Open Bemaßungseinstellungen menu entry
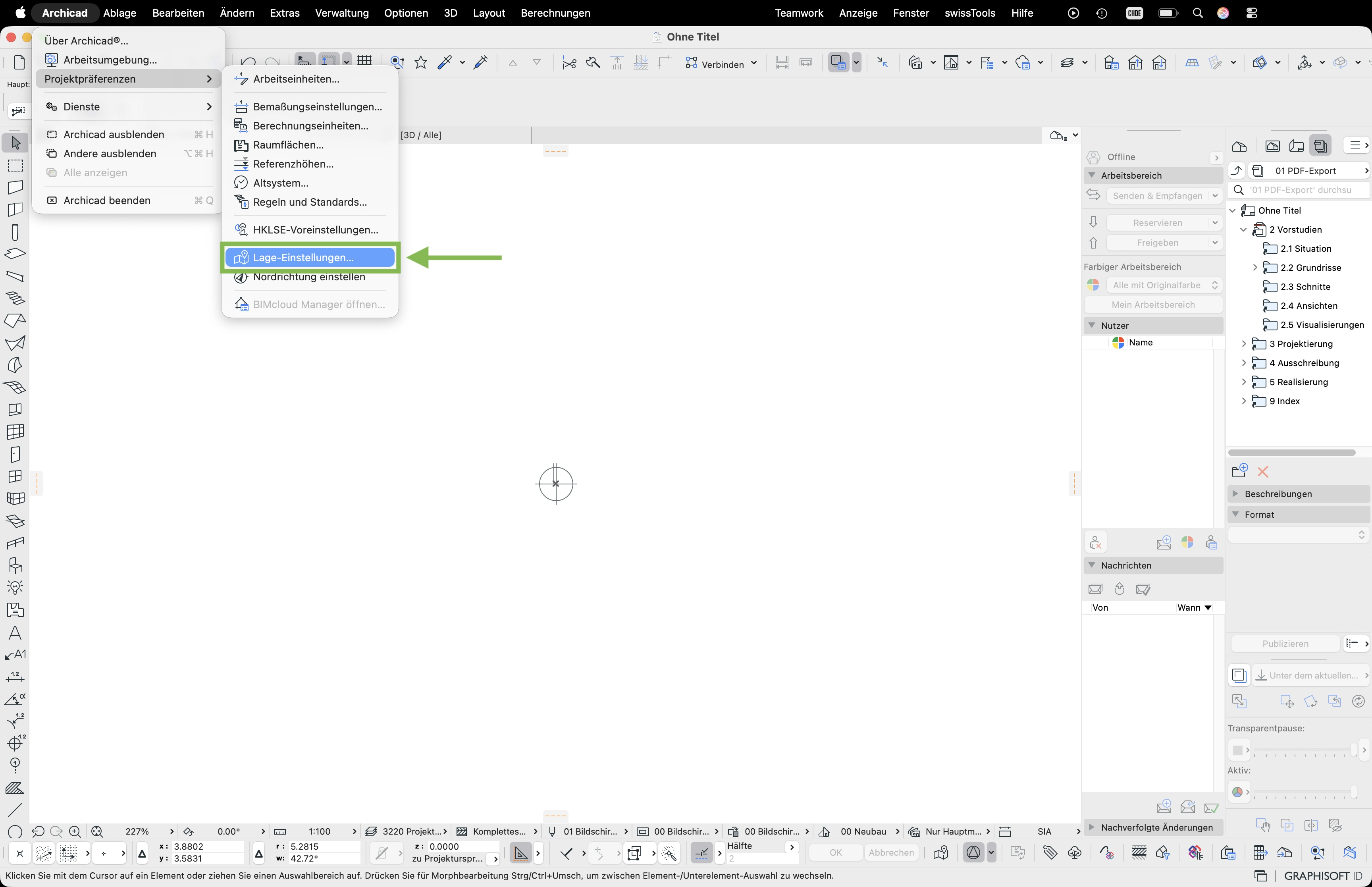The width and height of the screenshot is (1372, 887). click(310, 106)
